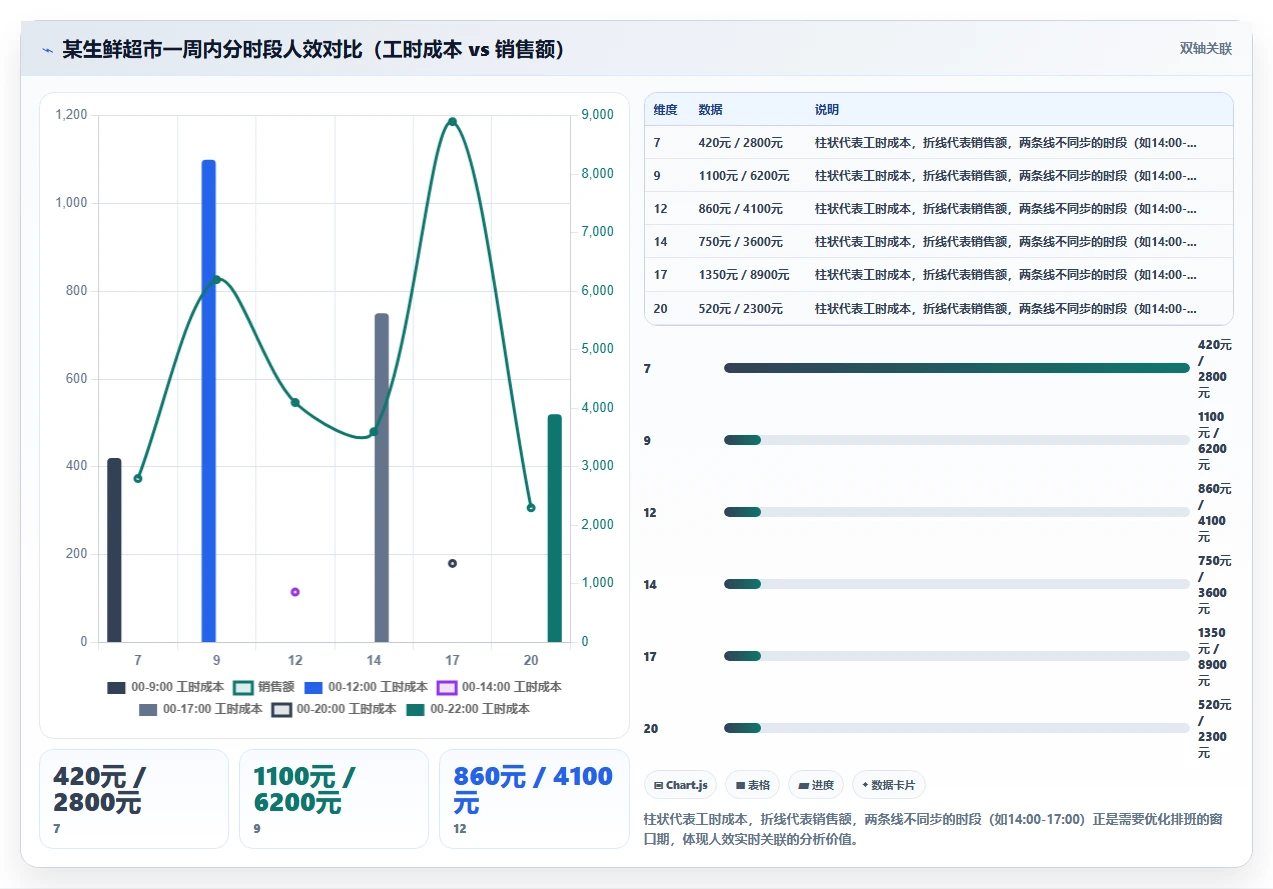Click the 双轴关联 label in the header

(1205, 48)
